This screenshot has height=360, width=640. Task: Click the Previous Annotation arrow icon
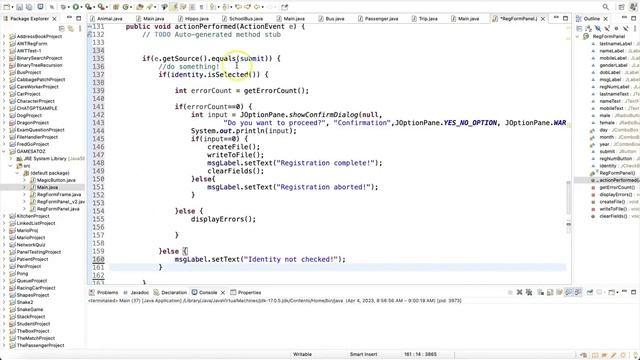tap(224, 7)
